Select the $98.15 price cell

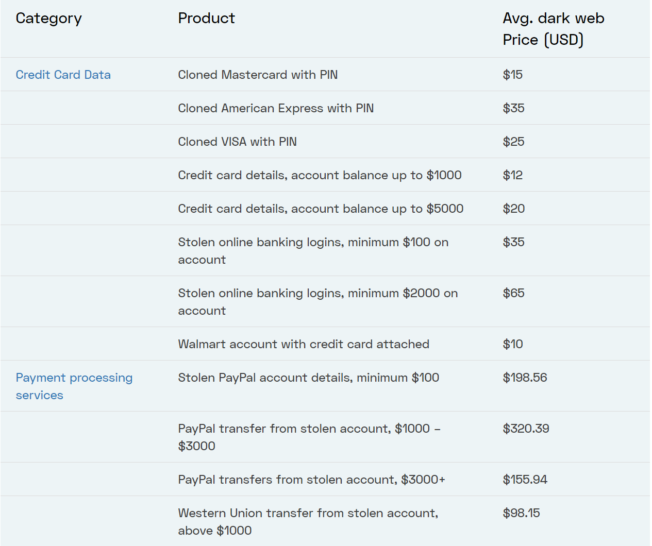[521, 513]
